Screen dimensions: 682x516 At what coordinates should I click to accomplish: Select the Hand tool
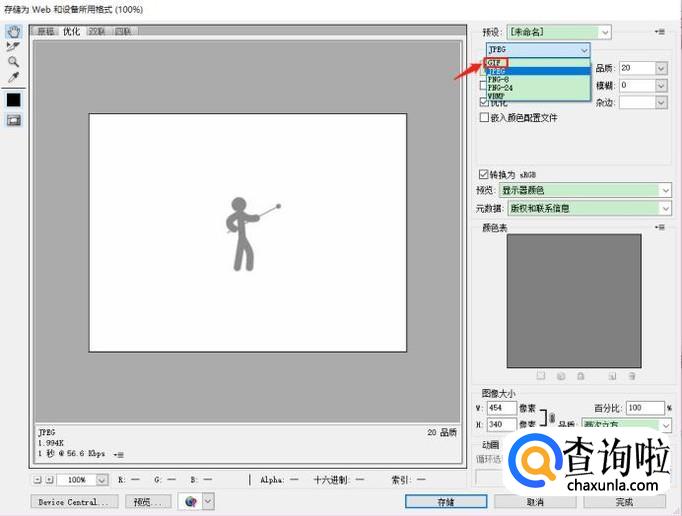pyautogui.click(x=13, y=31)
